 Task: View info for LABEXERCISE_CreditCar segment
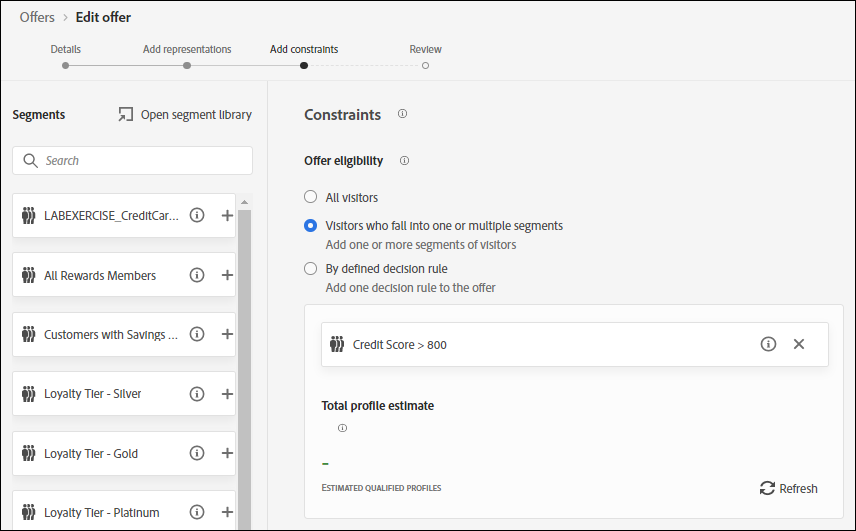point(197,216)
